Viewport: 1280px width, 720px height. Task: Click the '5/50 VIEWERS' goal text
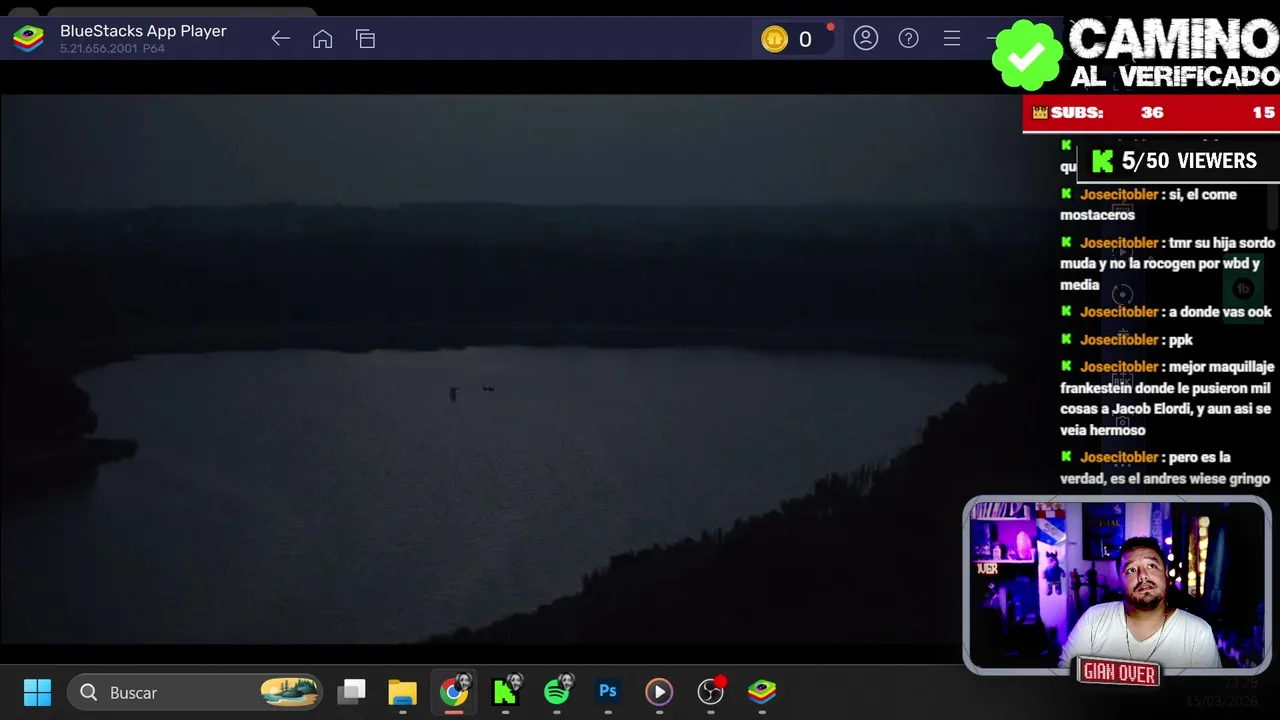[1189, 161]
